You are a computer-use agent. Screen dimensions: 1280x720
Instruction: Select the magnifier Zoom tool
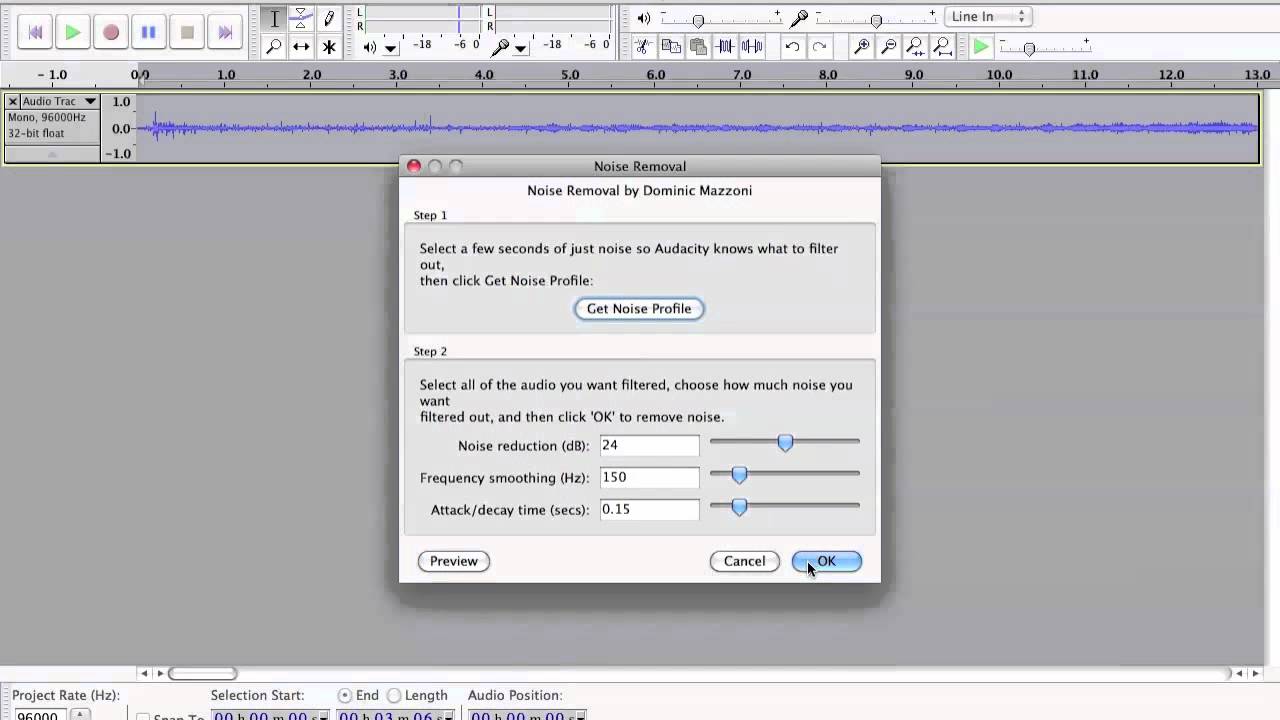pos(274,46)
